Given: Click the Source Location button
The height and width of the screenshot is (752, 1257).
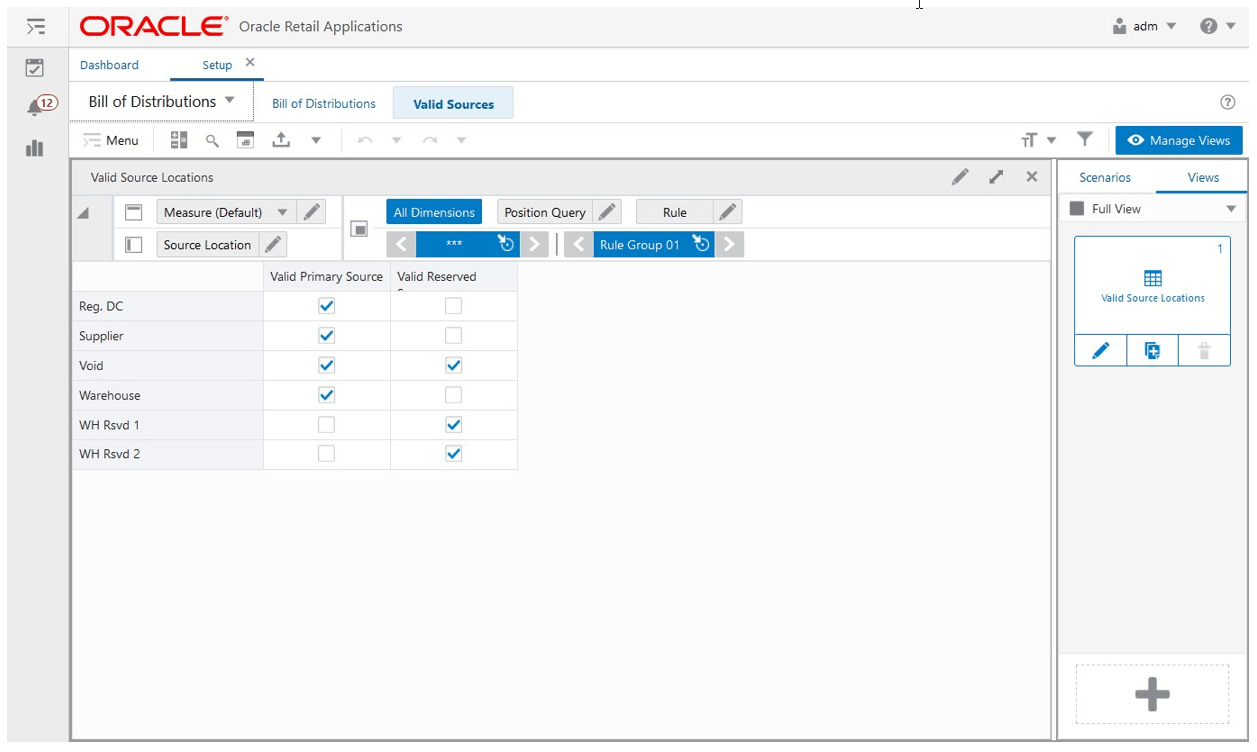Looking at the screenshot, I should (208, 245).
